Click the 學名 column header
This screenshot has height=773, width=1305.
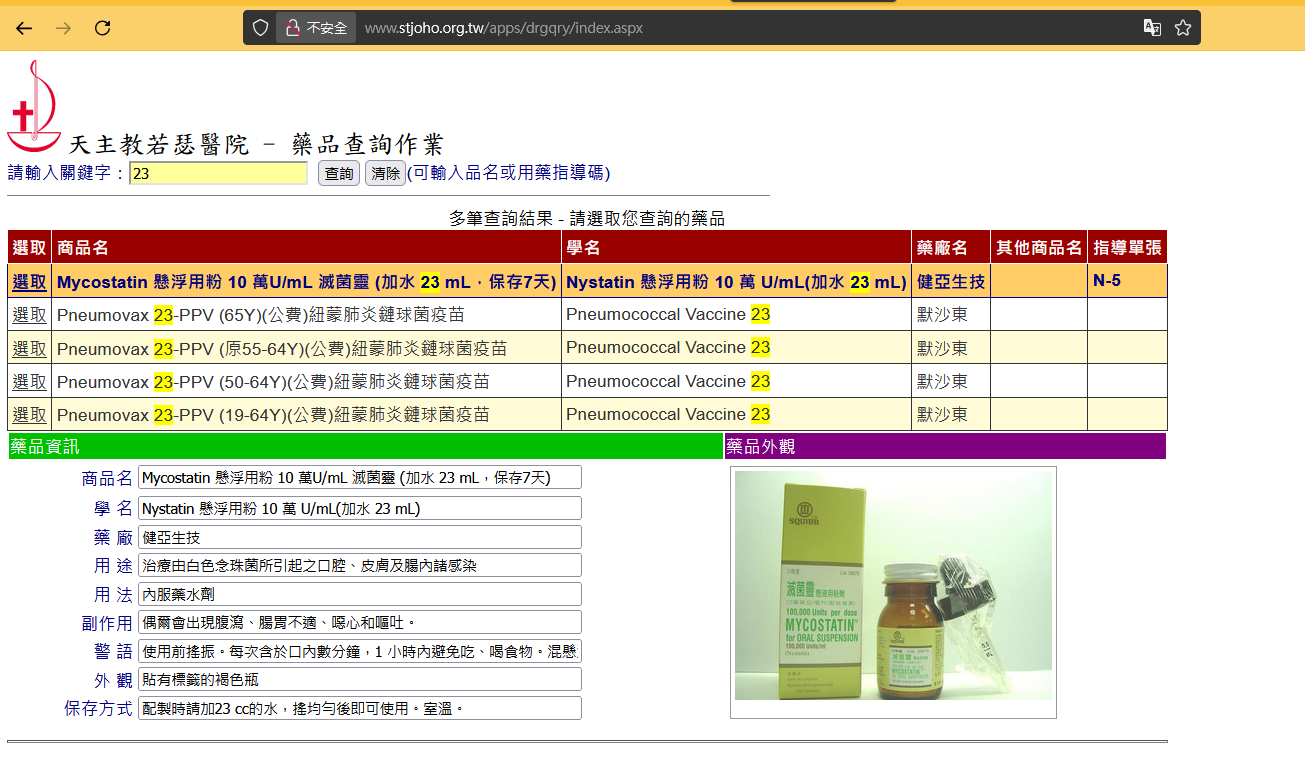(x=736, y=247)
